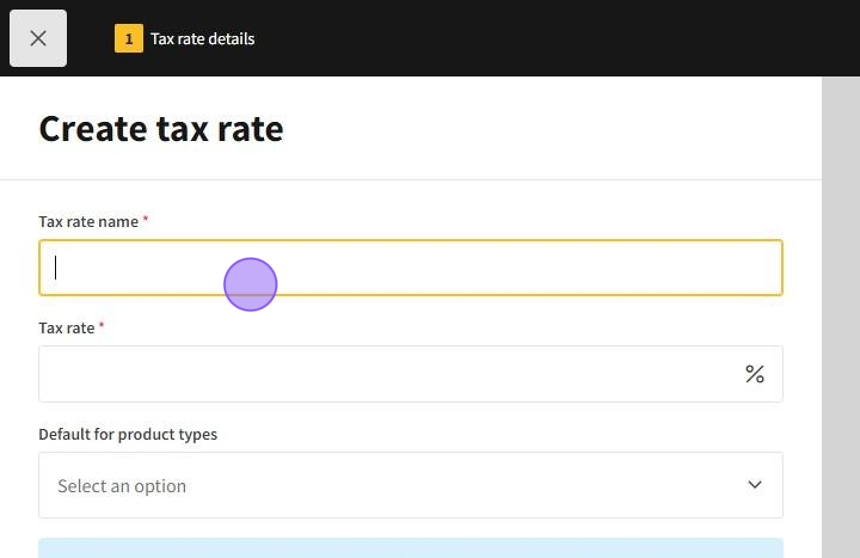Click the Create tax rate heading
This screenshot has width=860, height=558.
161,129
